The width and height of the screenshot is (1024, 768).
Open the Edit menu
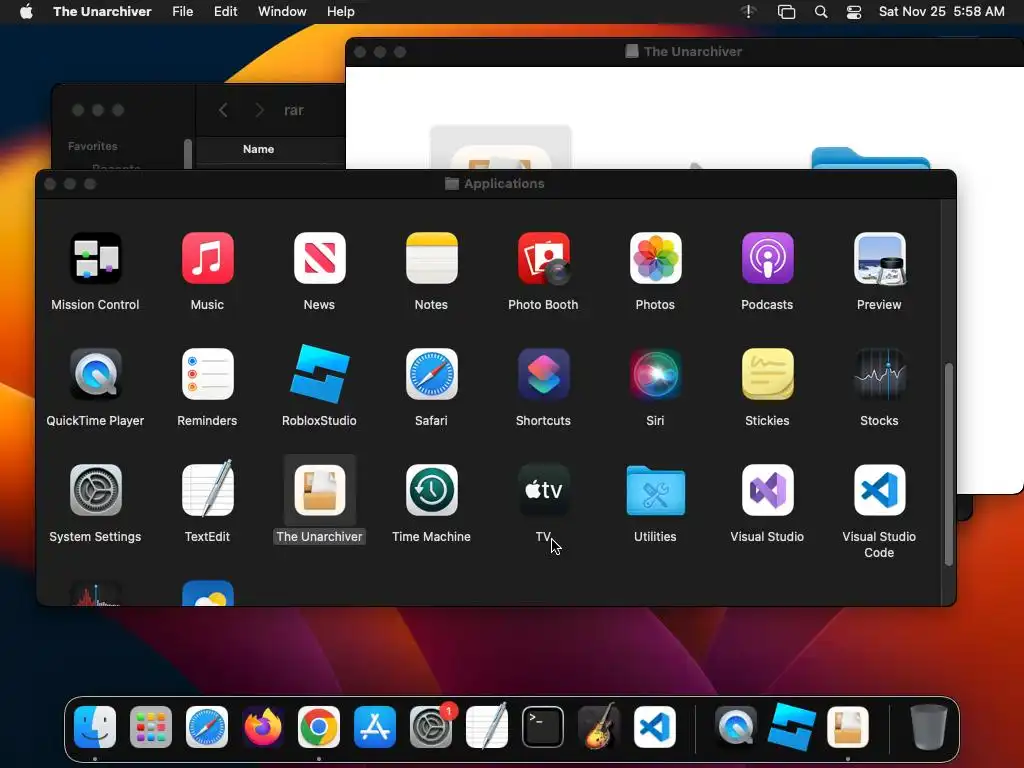tap(225, 12)
